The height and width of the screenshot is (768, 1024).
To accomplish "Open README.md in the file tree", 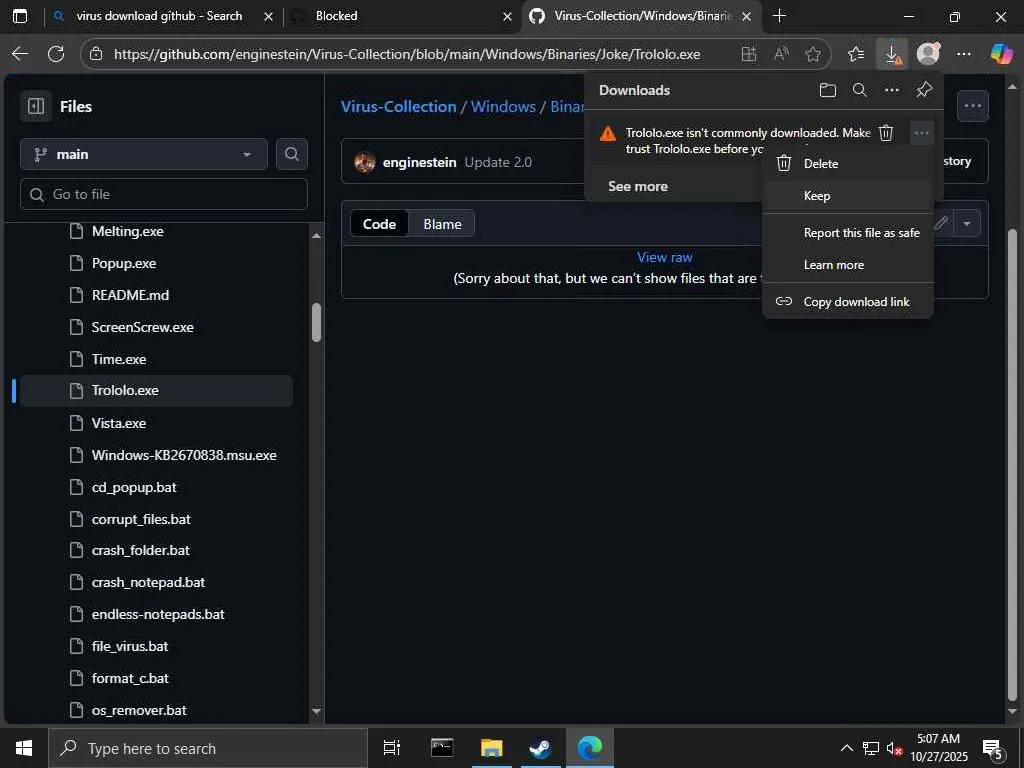I will pyautogui.click(x=130, y=295).
